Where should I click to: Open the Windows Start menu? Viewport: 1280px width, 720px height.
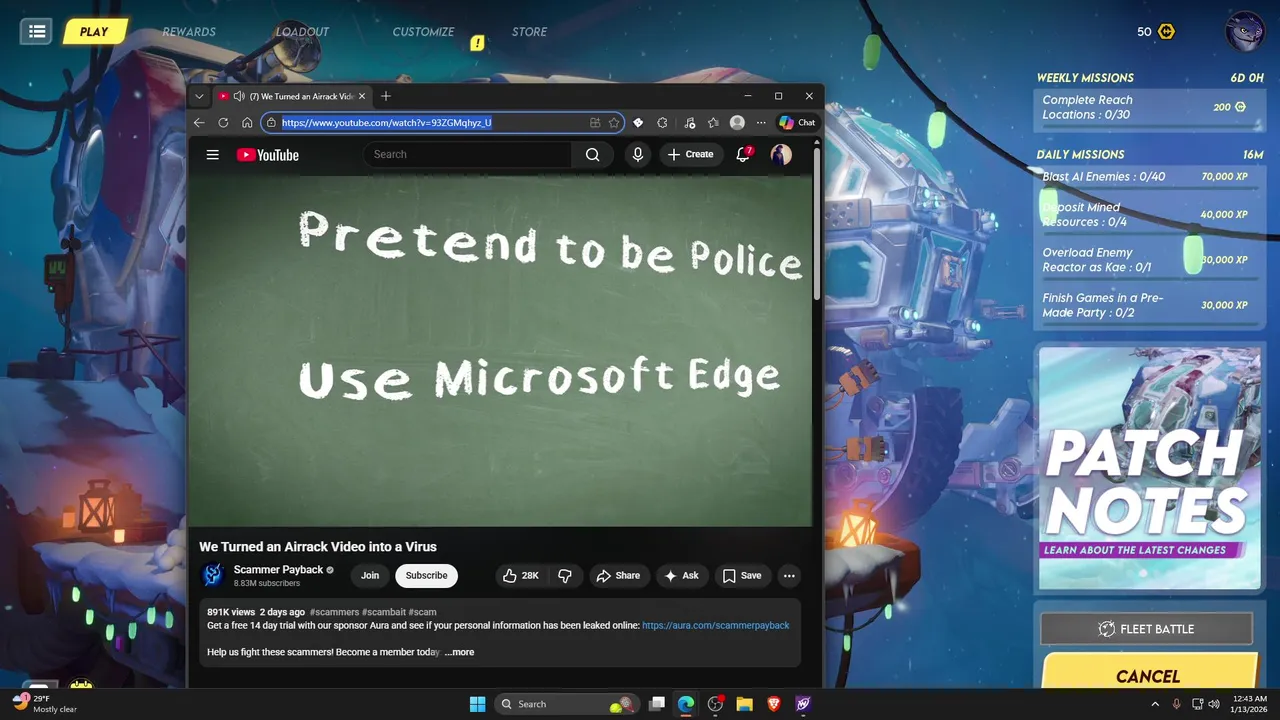point(477,704)
